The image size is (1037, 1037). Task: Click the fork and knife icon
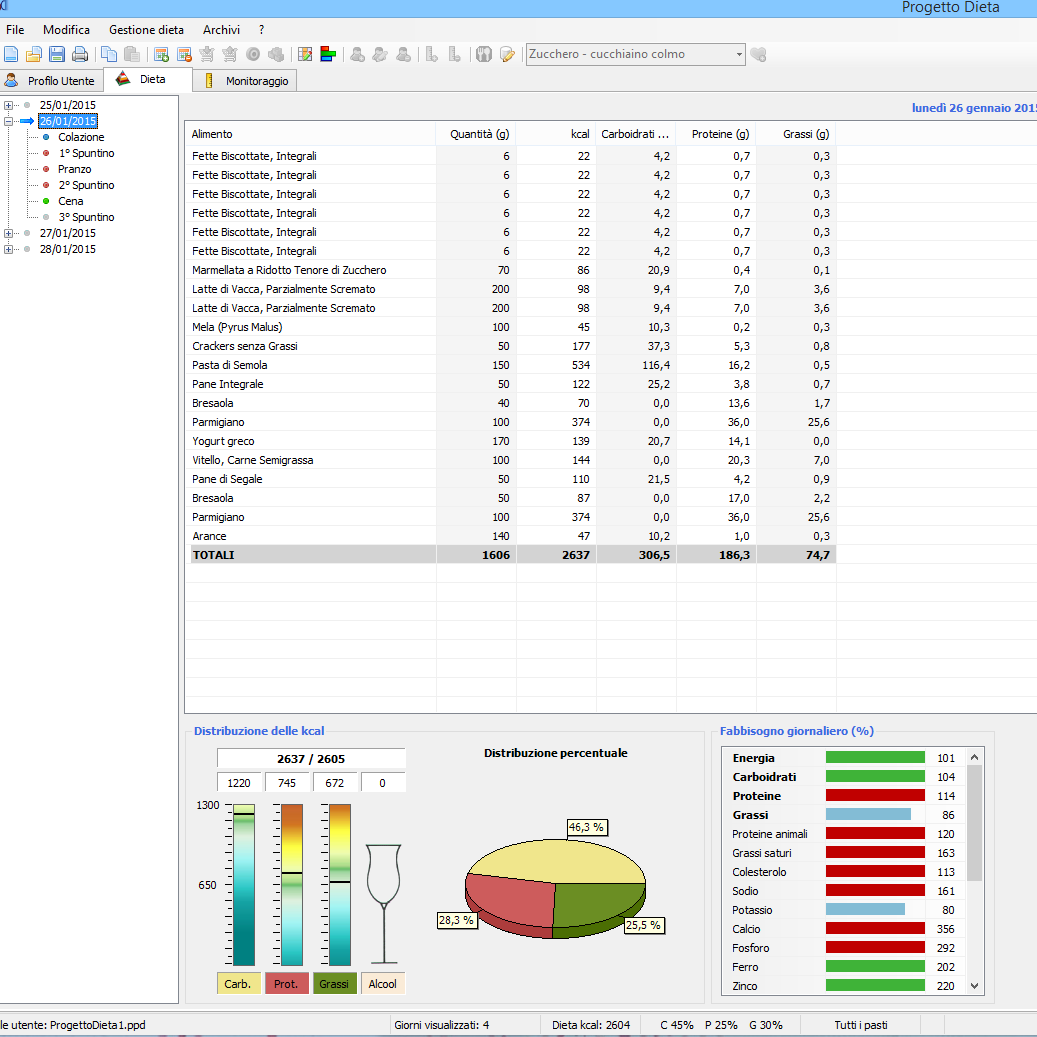click(x=484, y=54)
